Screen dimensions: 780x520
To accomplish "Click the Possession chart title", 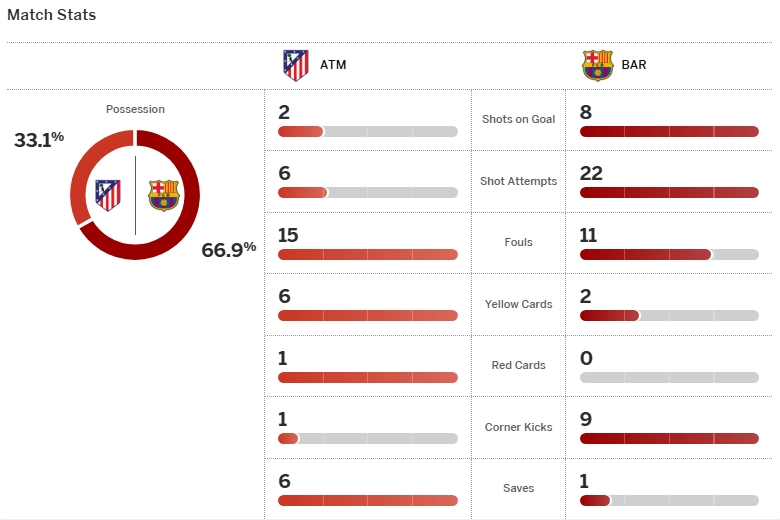I will point(135,109).
